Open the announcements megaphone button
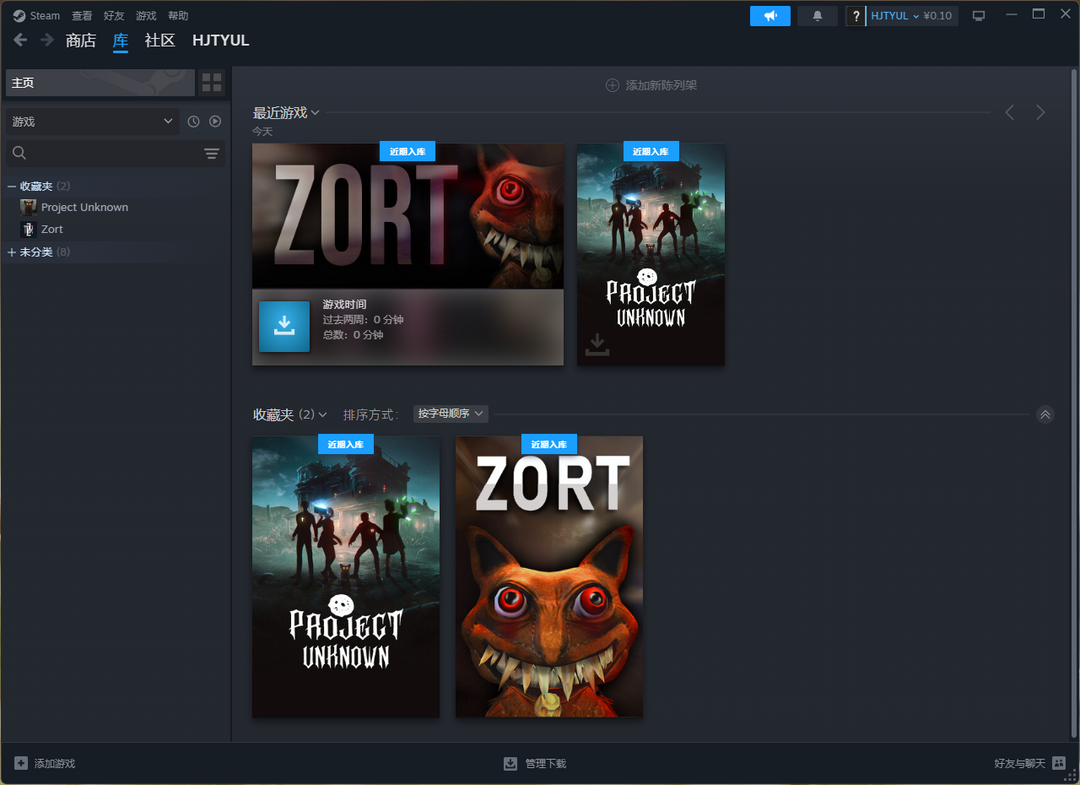The image size is (1080, 785). point(770,16)
